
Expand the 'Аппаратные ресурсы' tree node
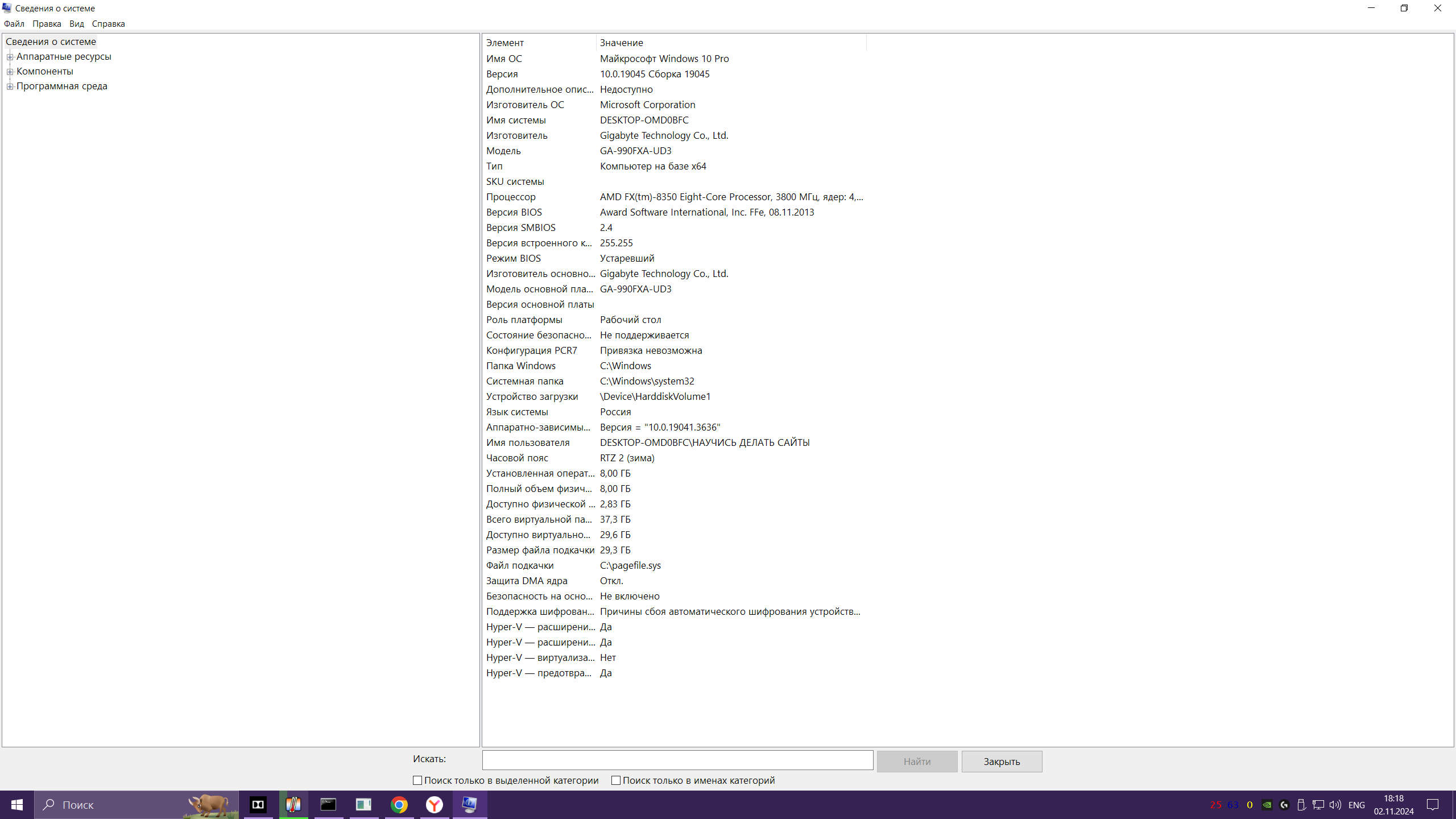point(10,57)
